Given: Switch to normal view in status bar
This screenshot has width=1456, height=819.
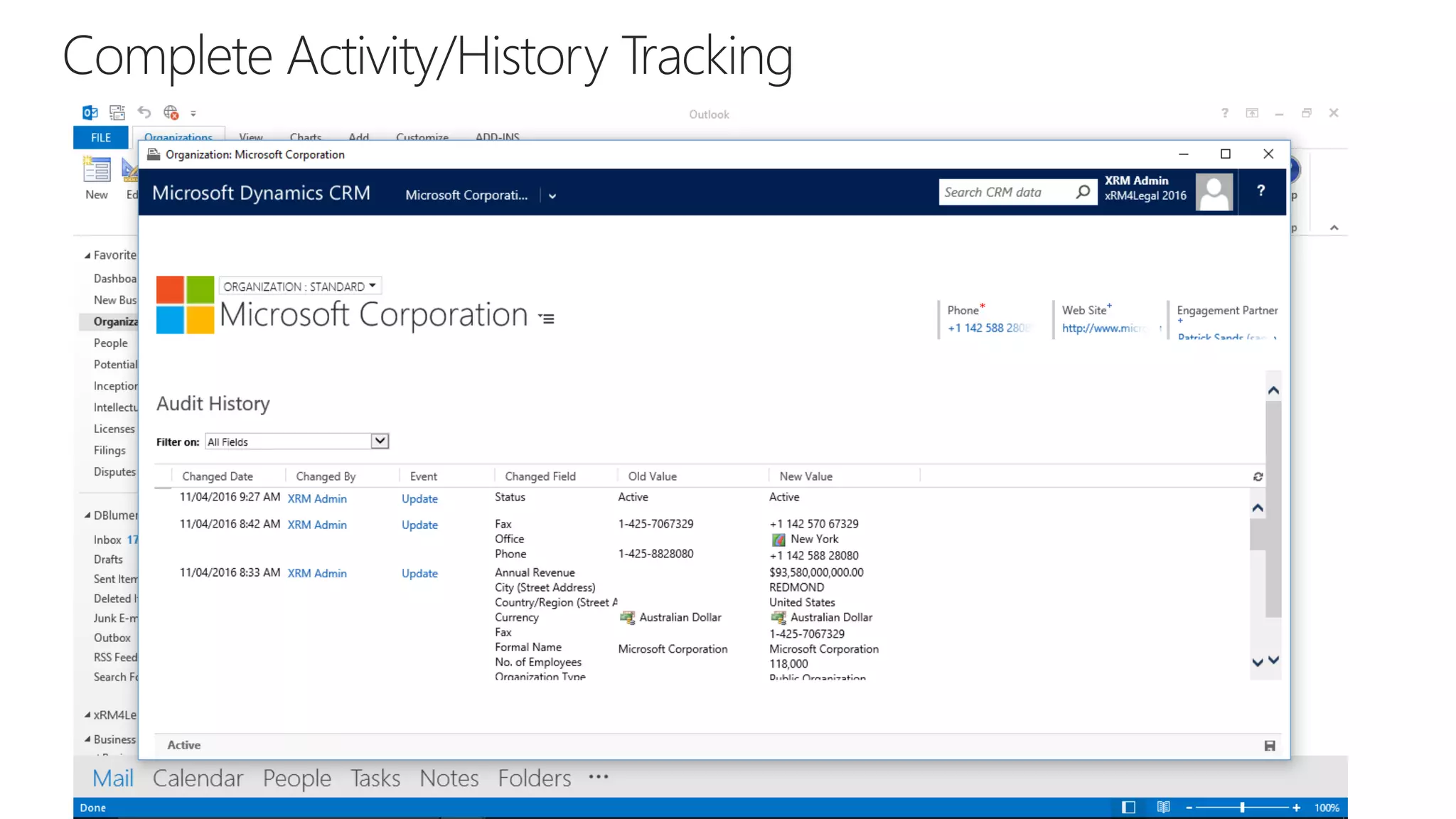Looking at the screenshot, I should coord(1128,807).
